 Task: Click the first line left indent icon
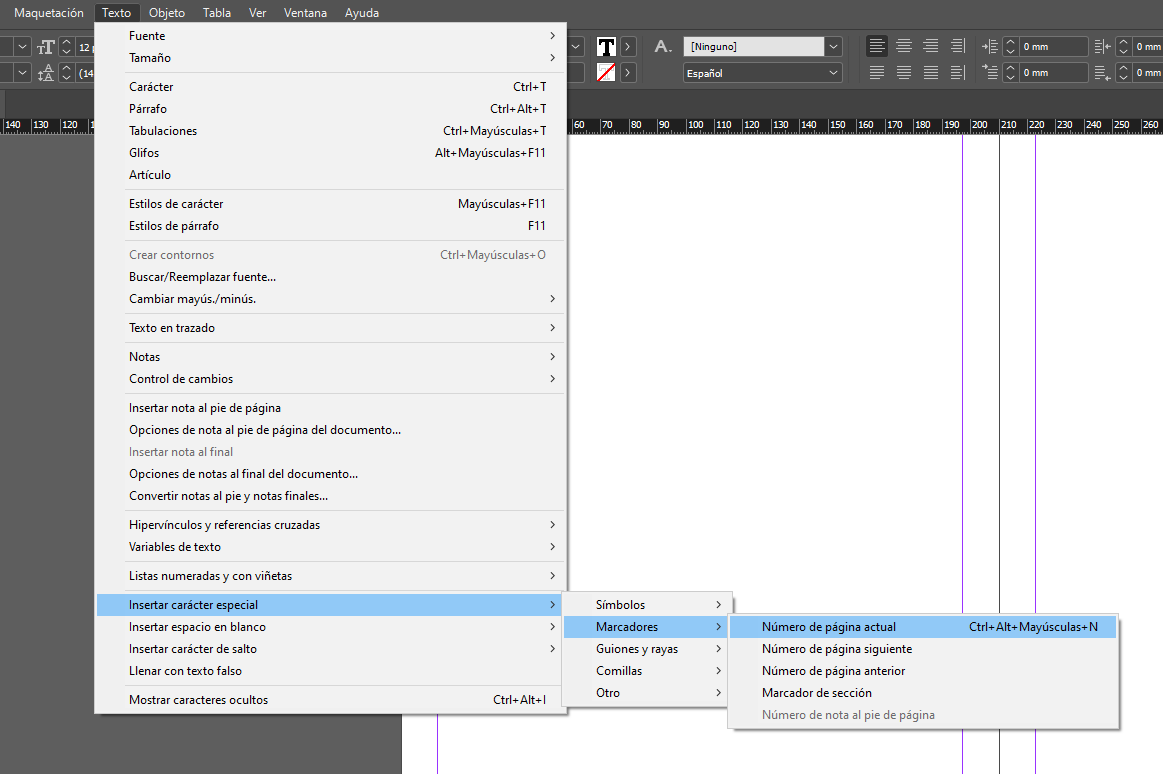click(x=990, y=73)
